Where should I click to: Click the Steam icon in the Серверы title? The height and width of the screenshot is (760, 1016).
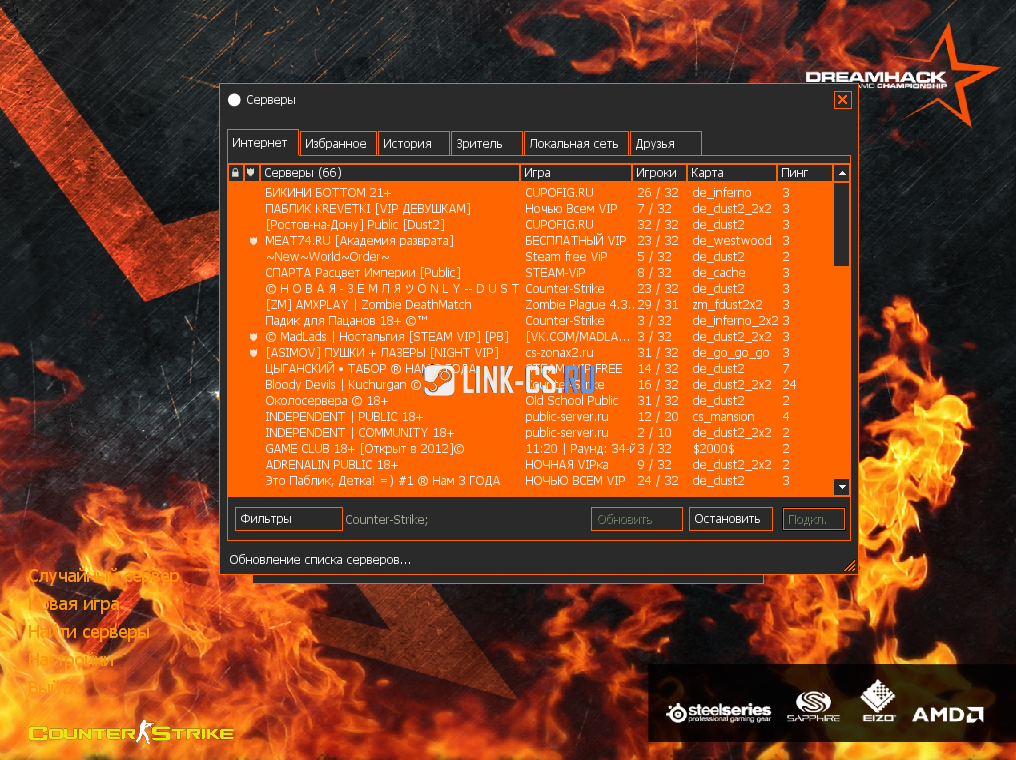tap(235, 100)
